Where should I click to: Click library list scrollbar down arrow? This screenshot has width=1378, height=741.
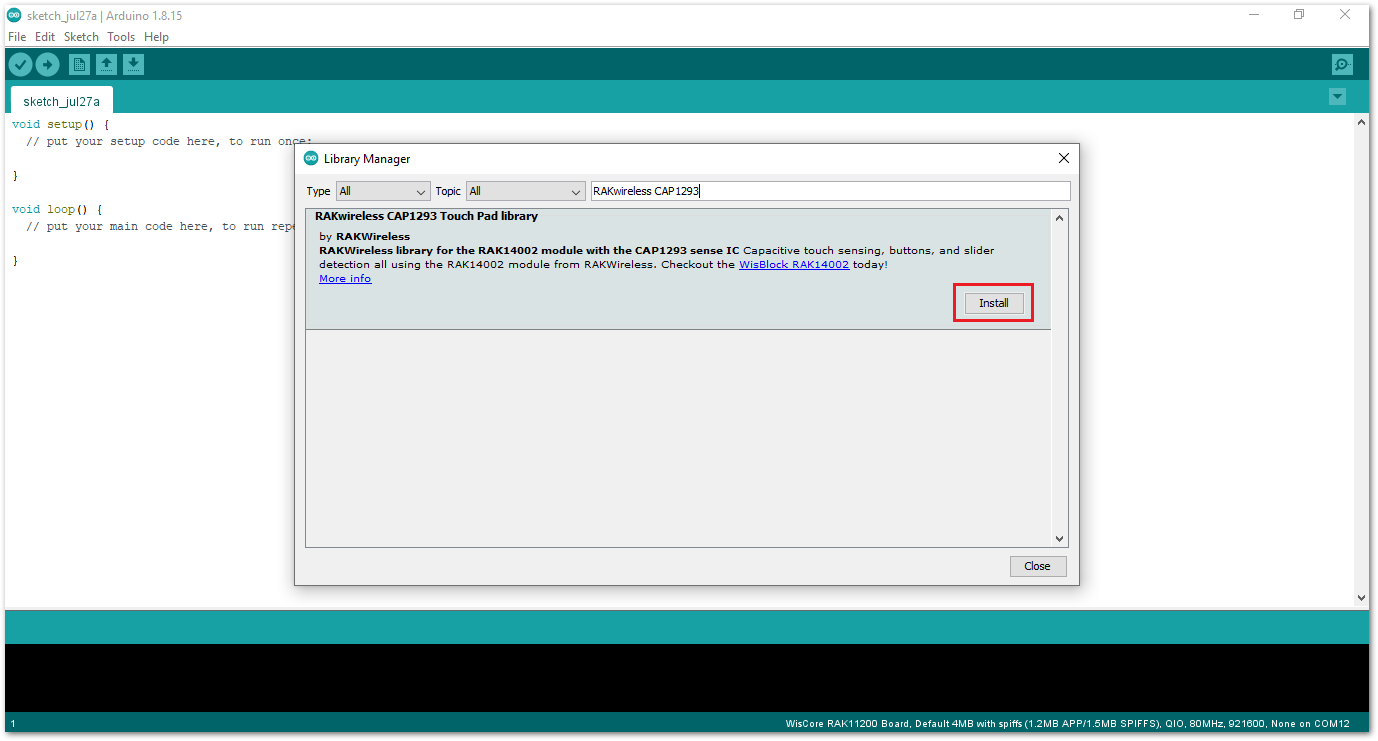click(1060, 539)
